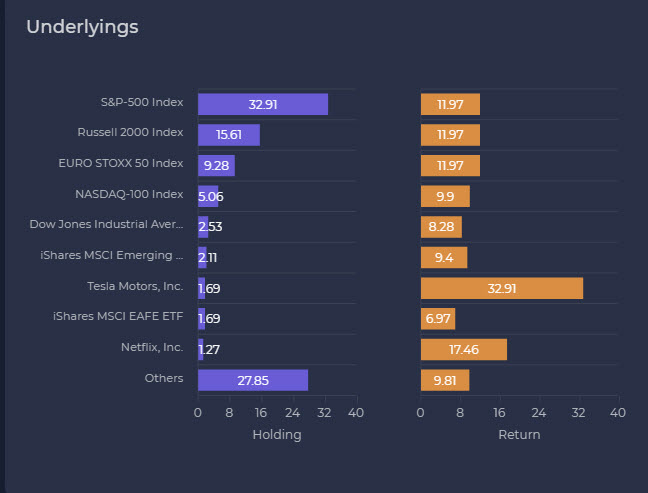Click the Tesla Motors, Inc. label
Screen dimensions: 648x493
136,286
